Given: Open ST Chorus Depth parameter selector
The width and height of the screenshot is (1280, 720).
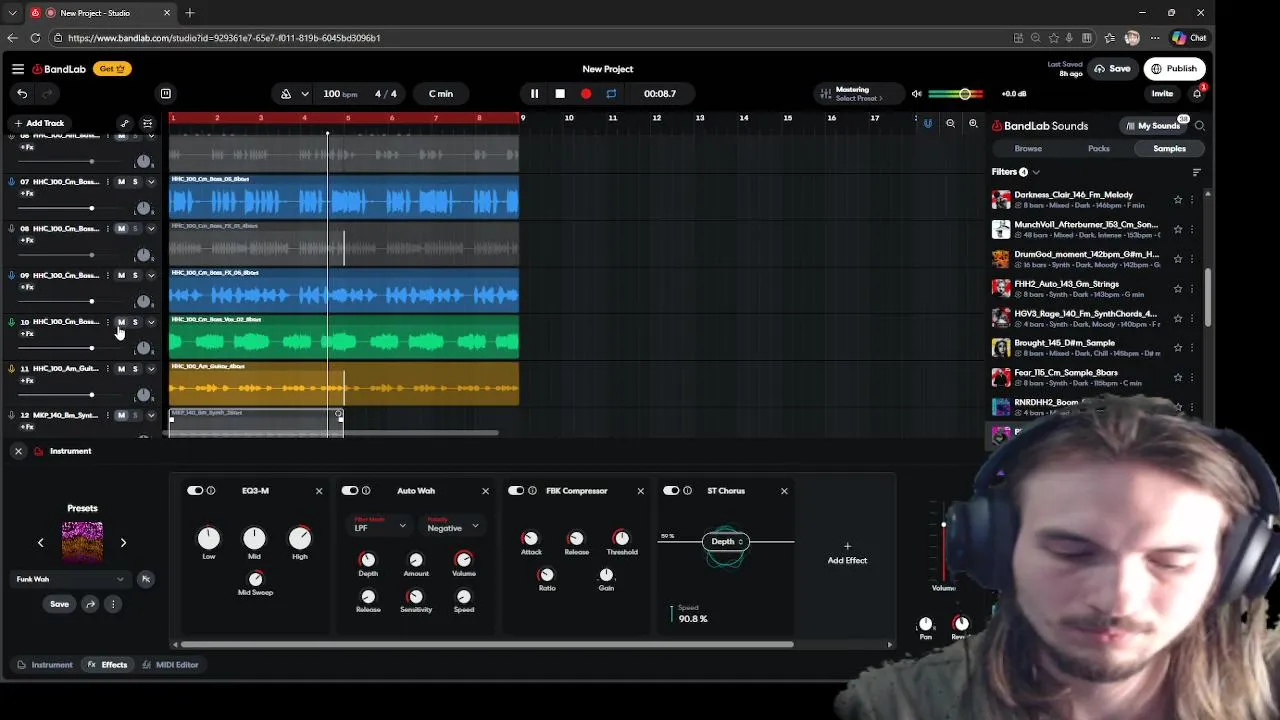Looking at the screenshot, I should click(727, 541).
